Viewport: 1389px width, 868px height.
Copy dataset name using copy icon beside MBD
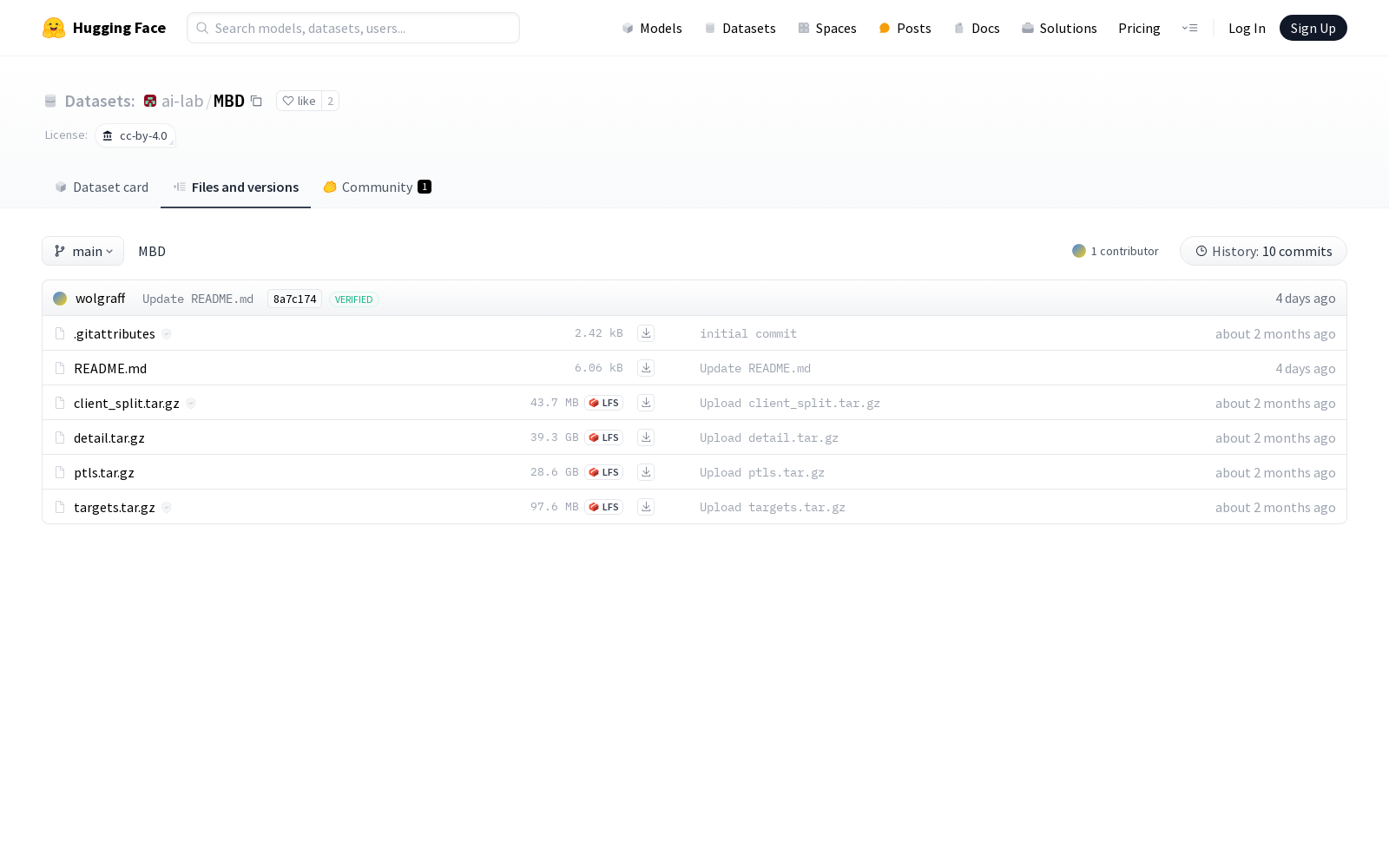256,101
